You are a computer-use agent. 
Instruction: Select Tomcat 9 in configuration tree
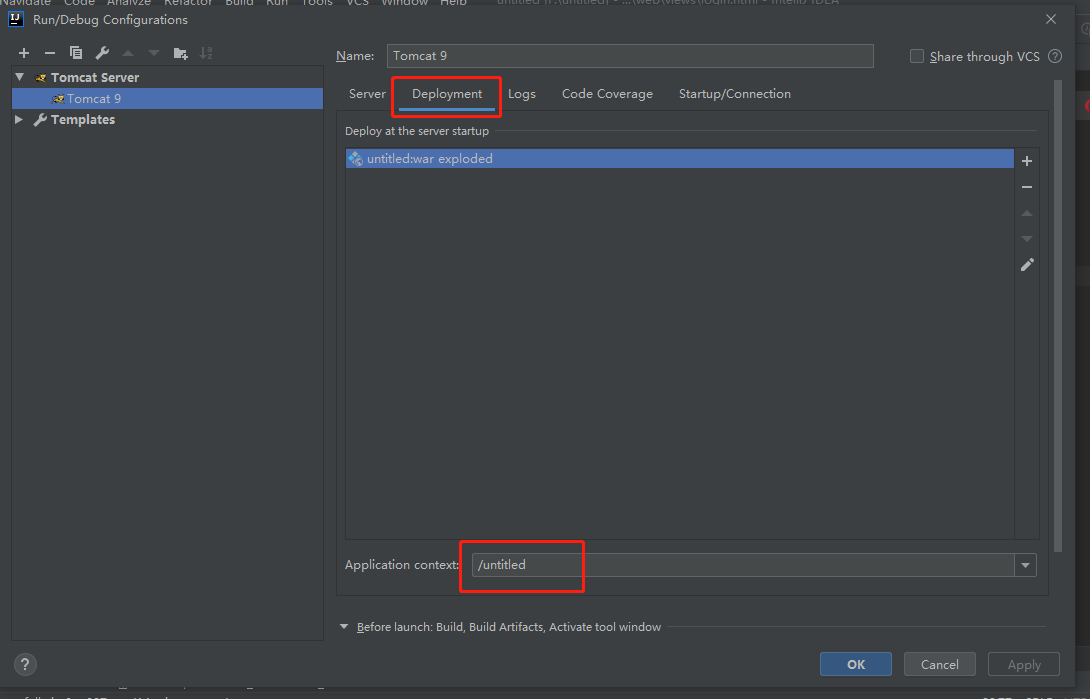pos(168,99)
